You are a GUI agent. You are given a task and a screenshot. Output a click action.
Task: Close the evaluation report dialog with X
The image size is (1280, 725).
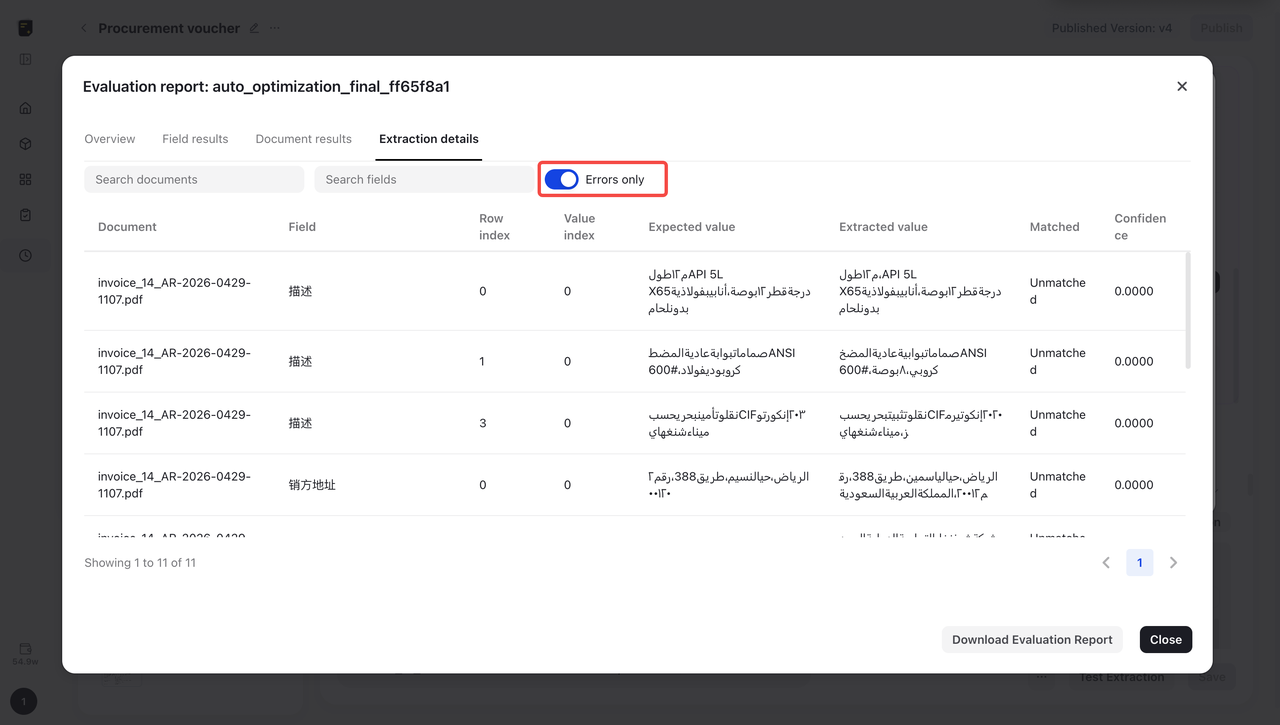click(x=1182, y=87)
